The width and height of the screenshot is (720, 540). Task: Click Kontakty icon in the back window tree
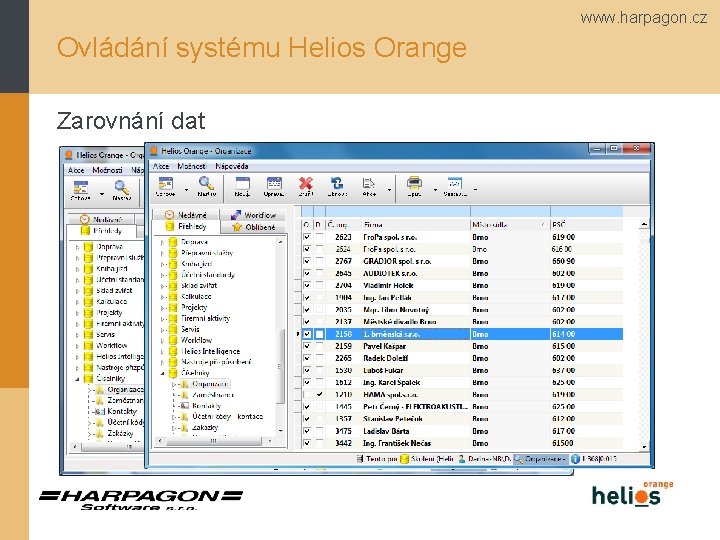click(100, 411)
